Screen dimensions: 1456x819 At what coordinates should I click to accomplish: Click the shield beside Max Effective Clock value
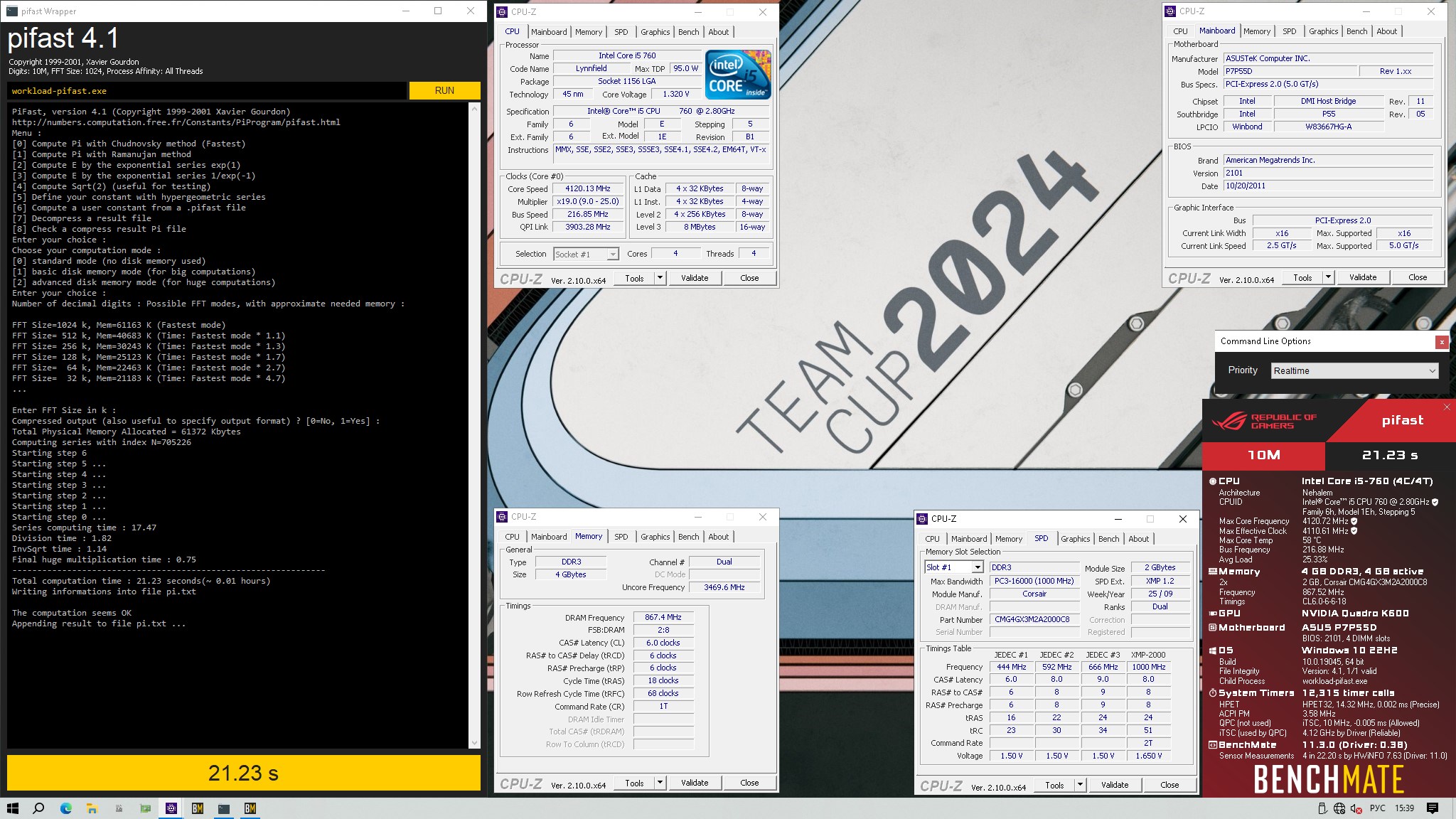coord(1354,531)
